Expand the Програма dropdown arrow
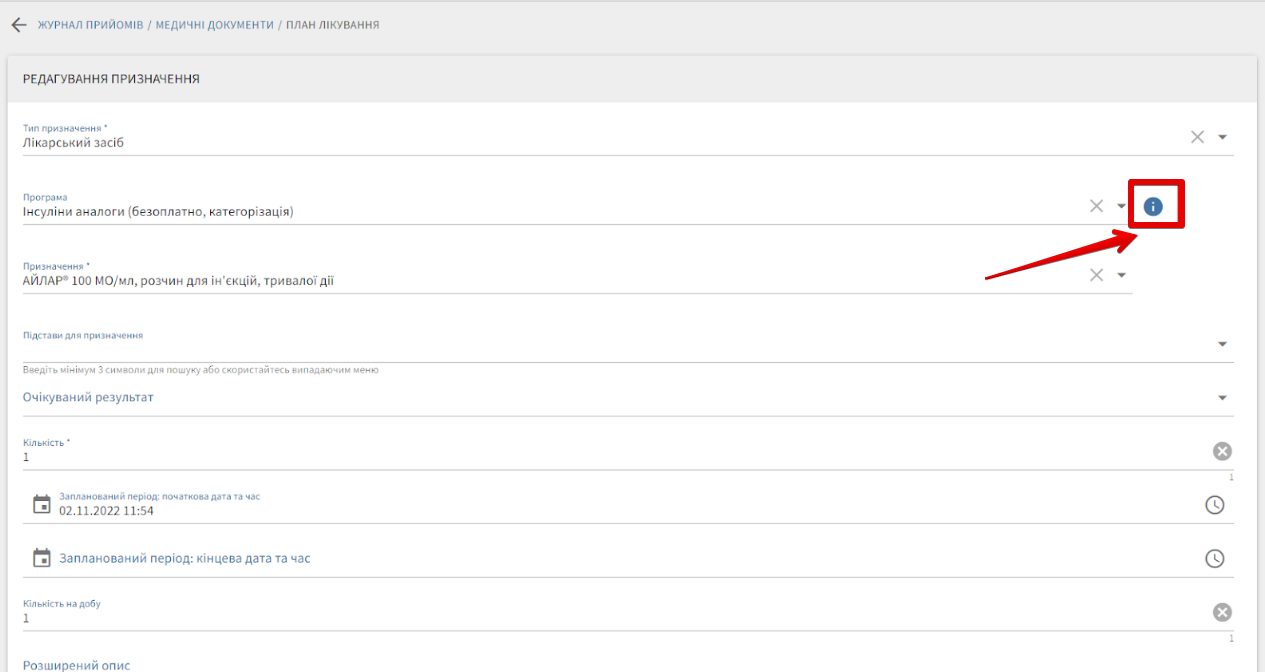 click(x=1121, y=206)
